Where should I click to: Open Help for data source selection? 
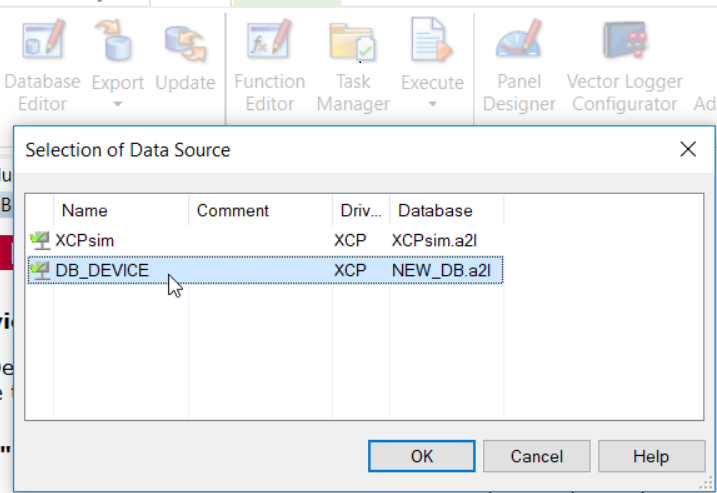click(651, 456)
